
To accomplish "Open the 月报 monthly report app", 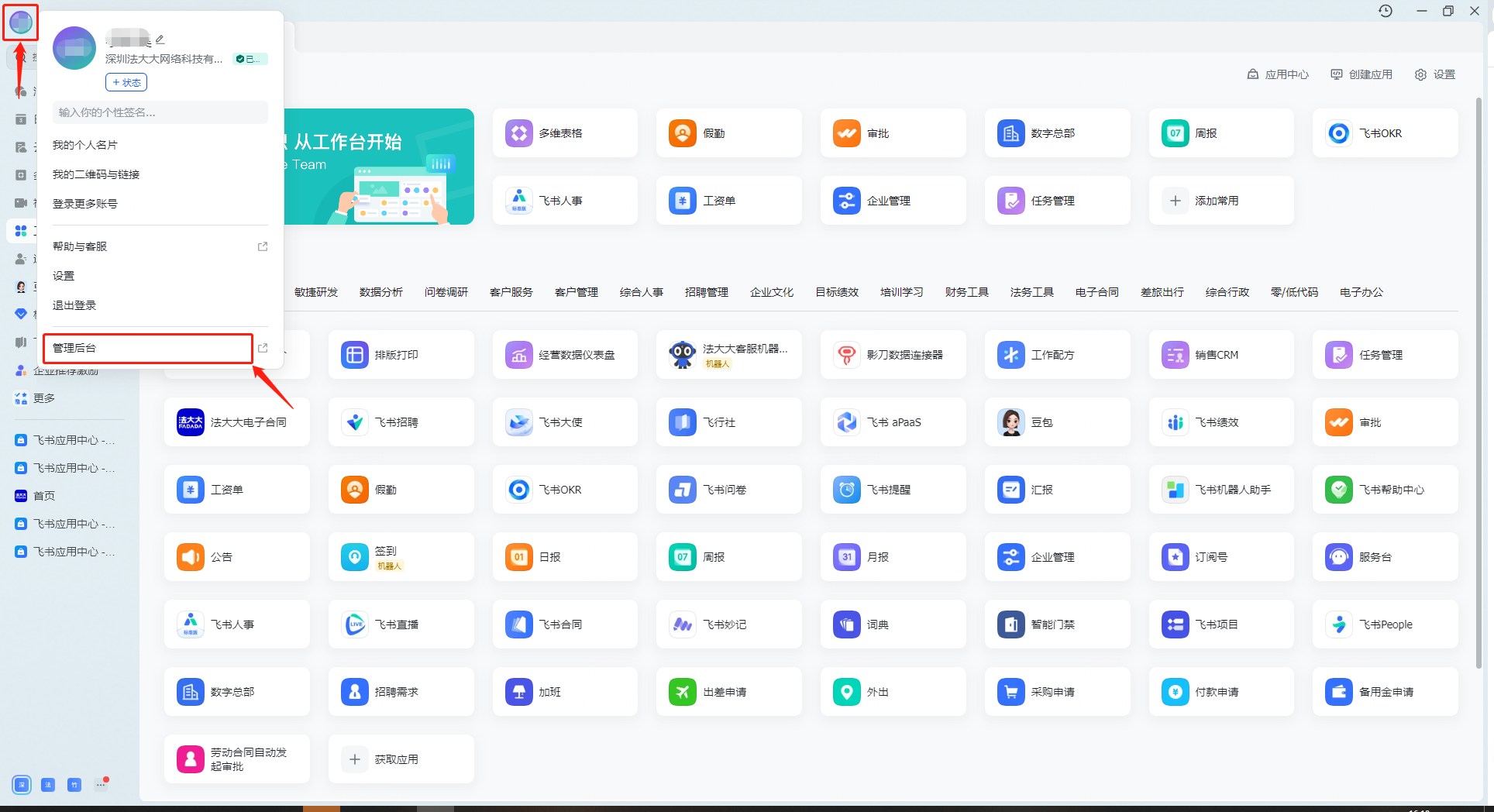I will point(893,557).
